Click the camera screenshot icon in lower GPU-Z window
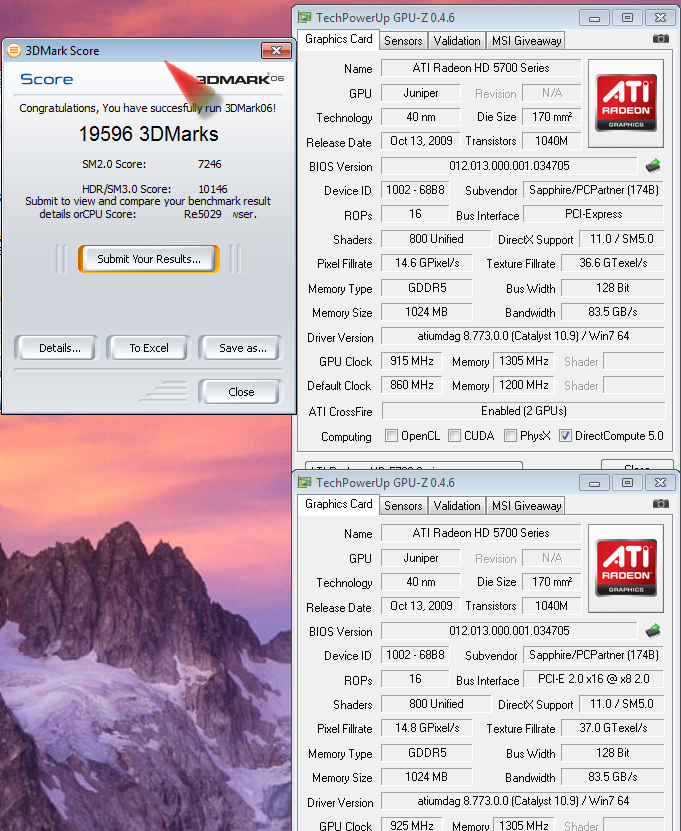681x831 pixels. click(660, 503)
